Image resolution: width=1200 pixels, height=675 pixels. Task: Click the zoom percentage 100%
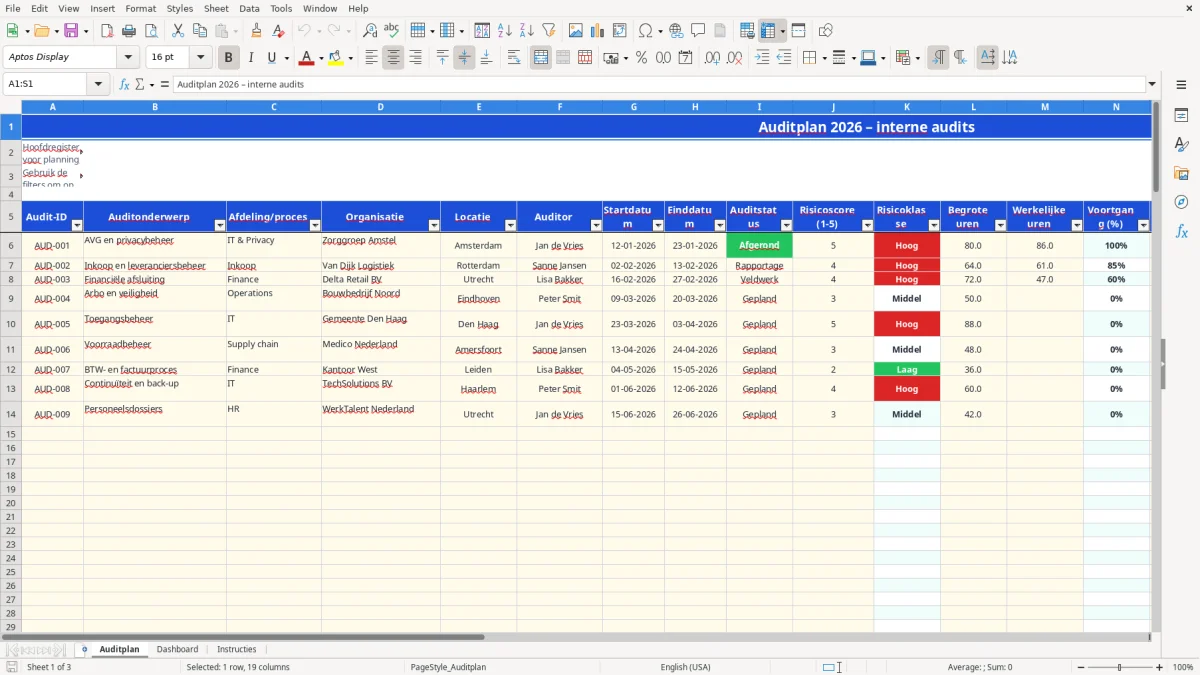tap(1182, 667)
